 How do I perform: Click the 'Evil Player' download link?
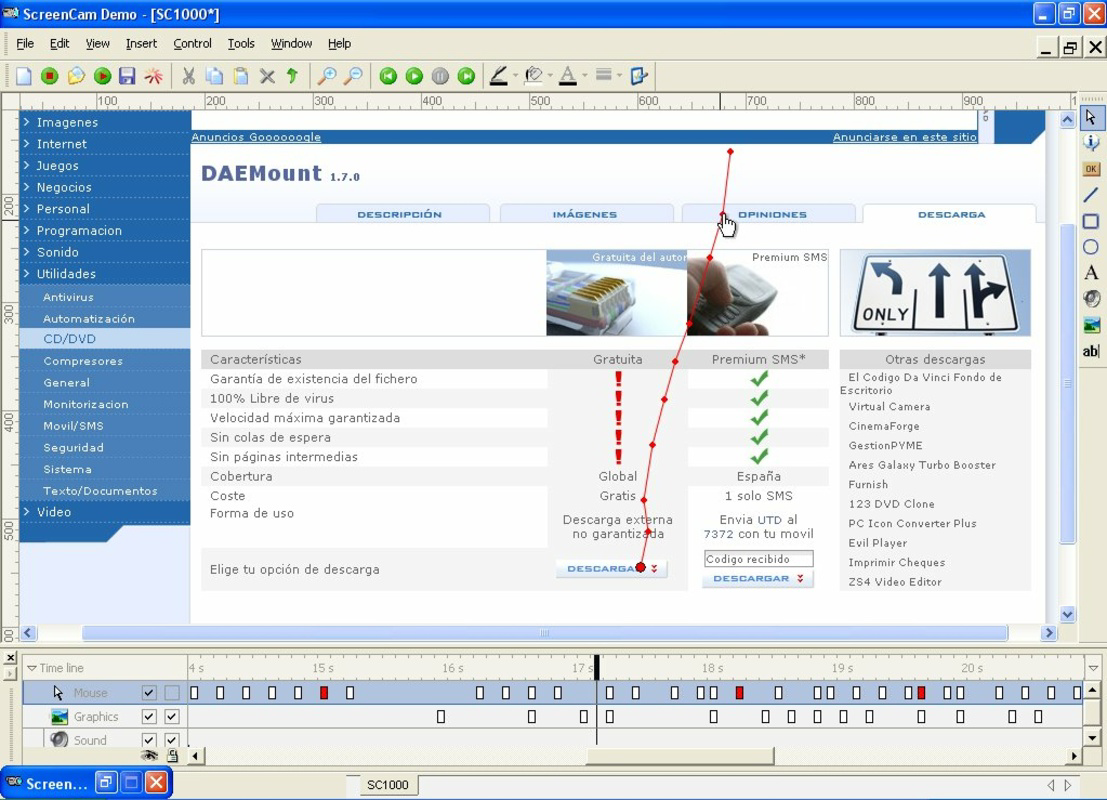878,543
